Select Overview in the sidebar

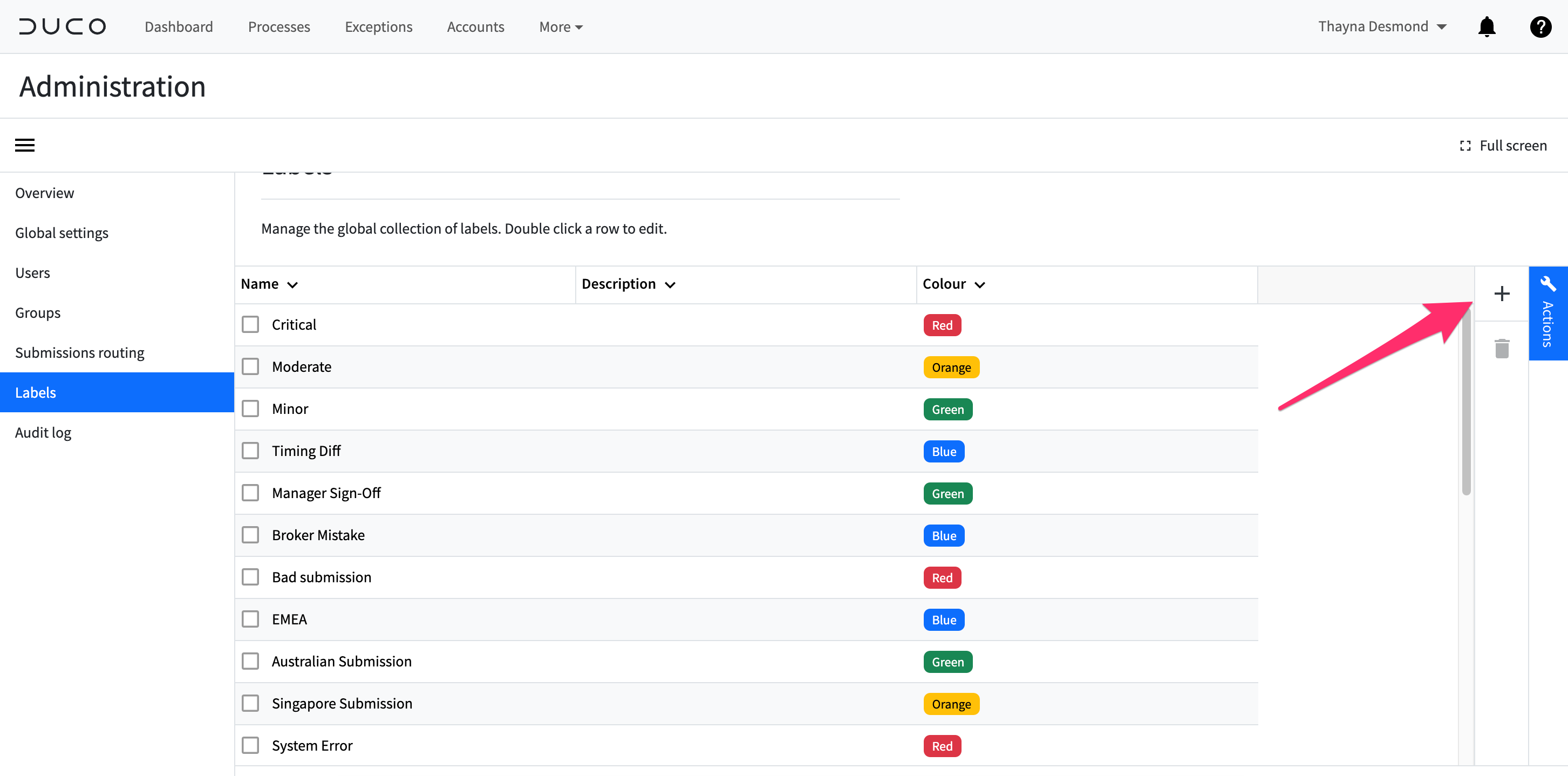tap(117, 193)
